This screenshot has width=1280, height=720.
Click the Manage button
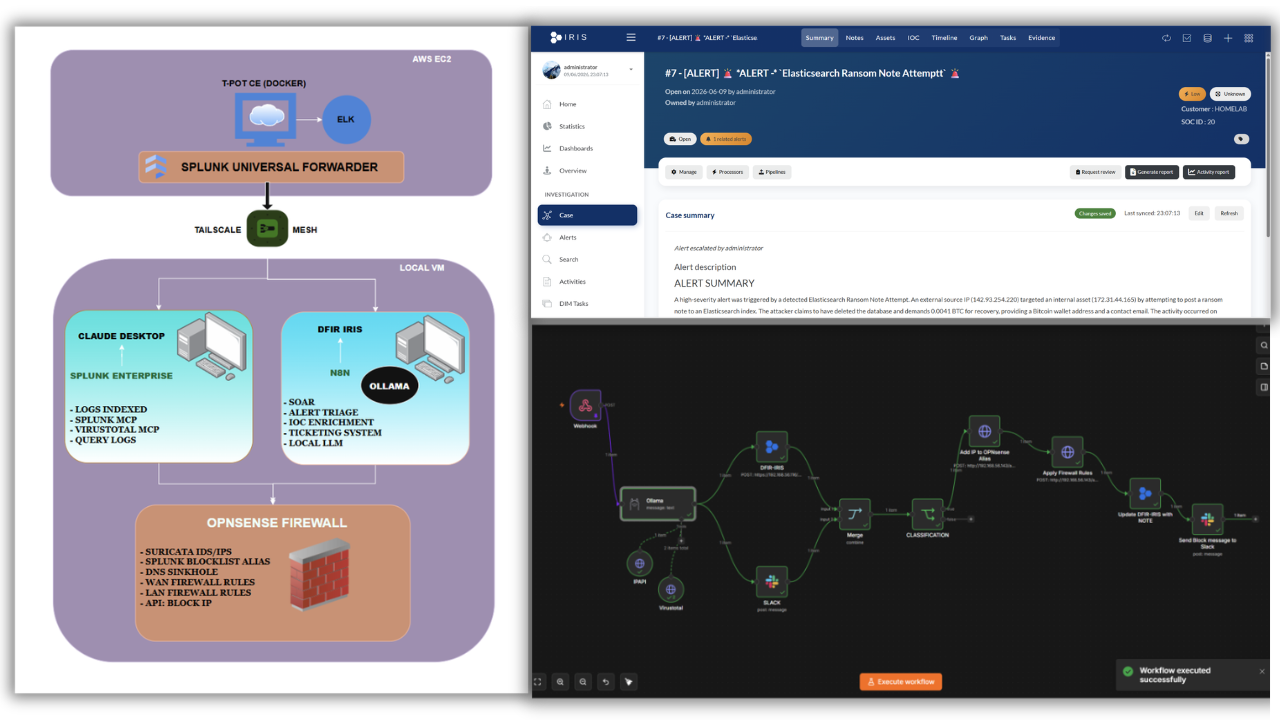coord(684,172)
